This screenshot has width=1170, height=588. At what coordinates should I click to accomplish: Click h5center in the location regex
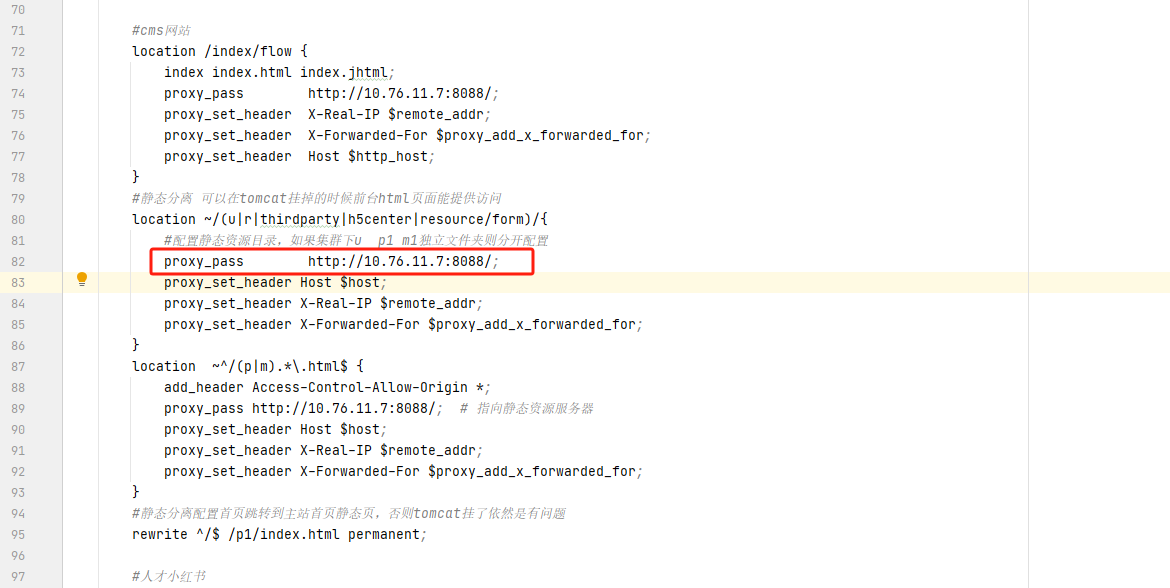coord(380,219)
